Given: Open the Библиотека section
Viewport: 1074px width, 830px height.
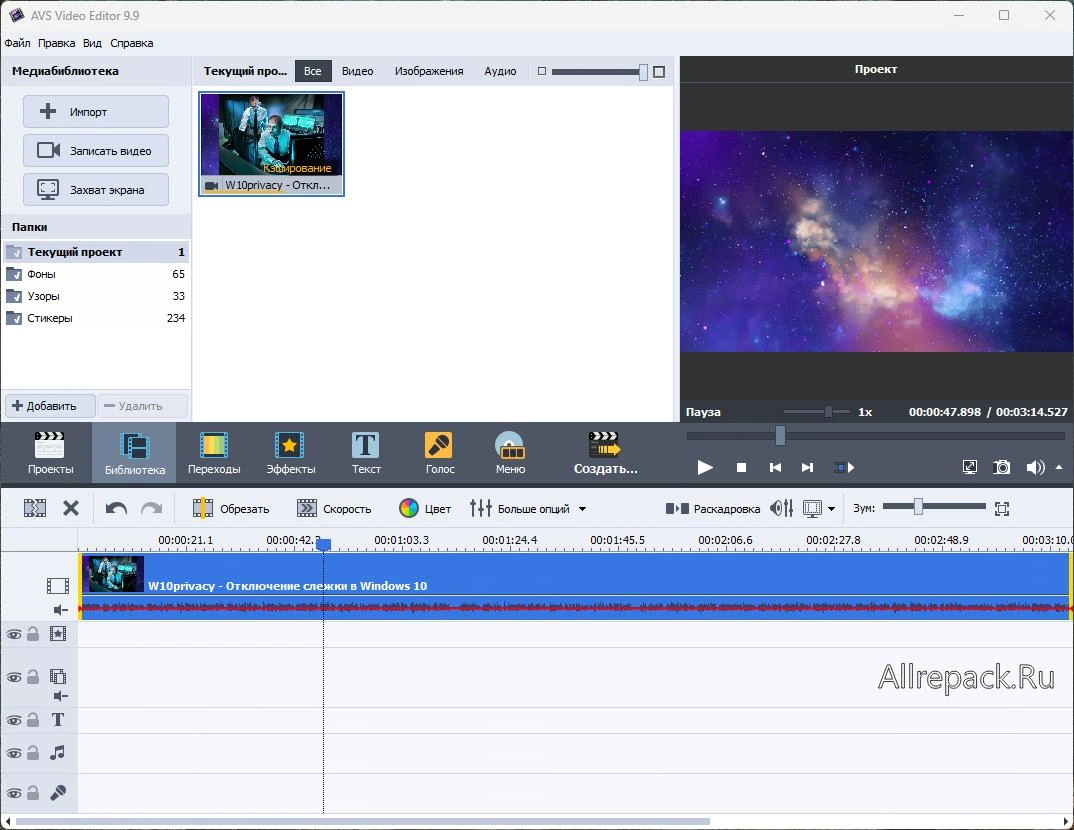Looking at the screenshot, I should click(x=134, y=453).
